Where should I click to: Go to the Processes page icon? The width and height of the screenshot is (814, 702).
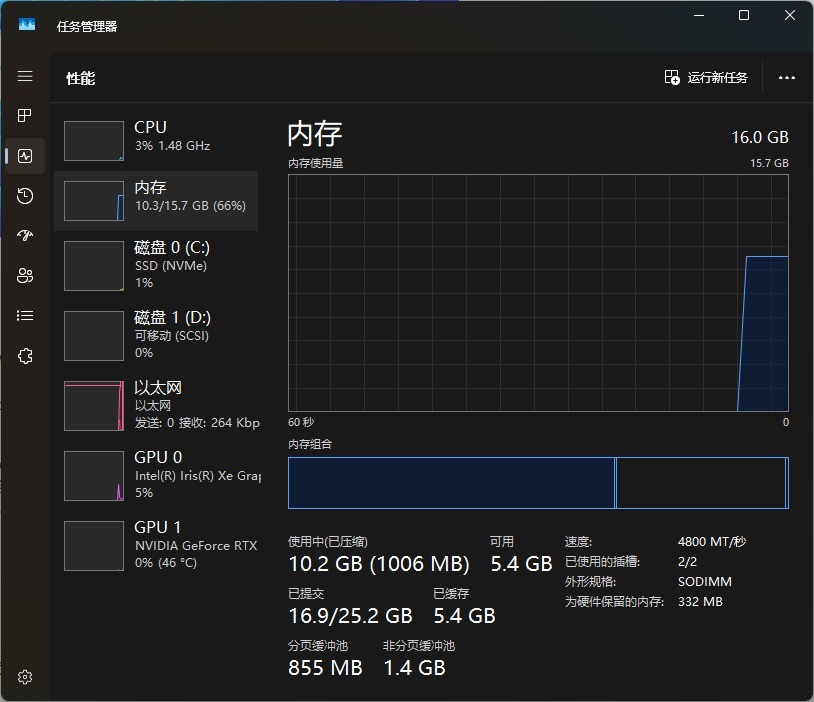(25, 115)
